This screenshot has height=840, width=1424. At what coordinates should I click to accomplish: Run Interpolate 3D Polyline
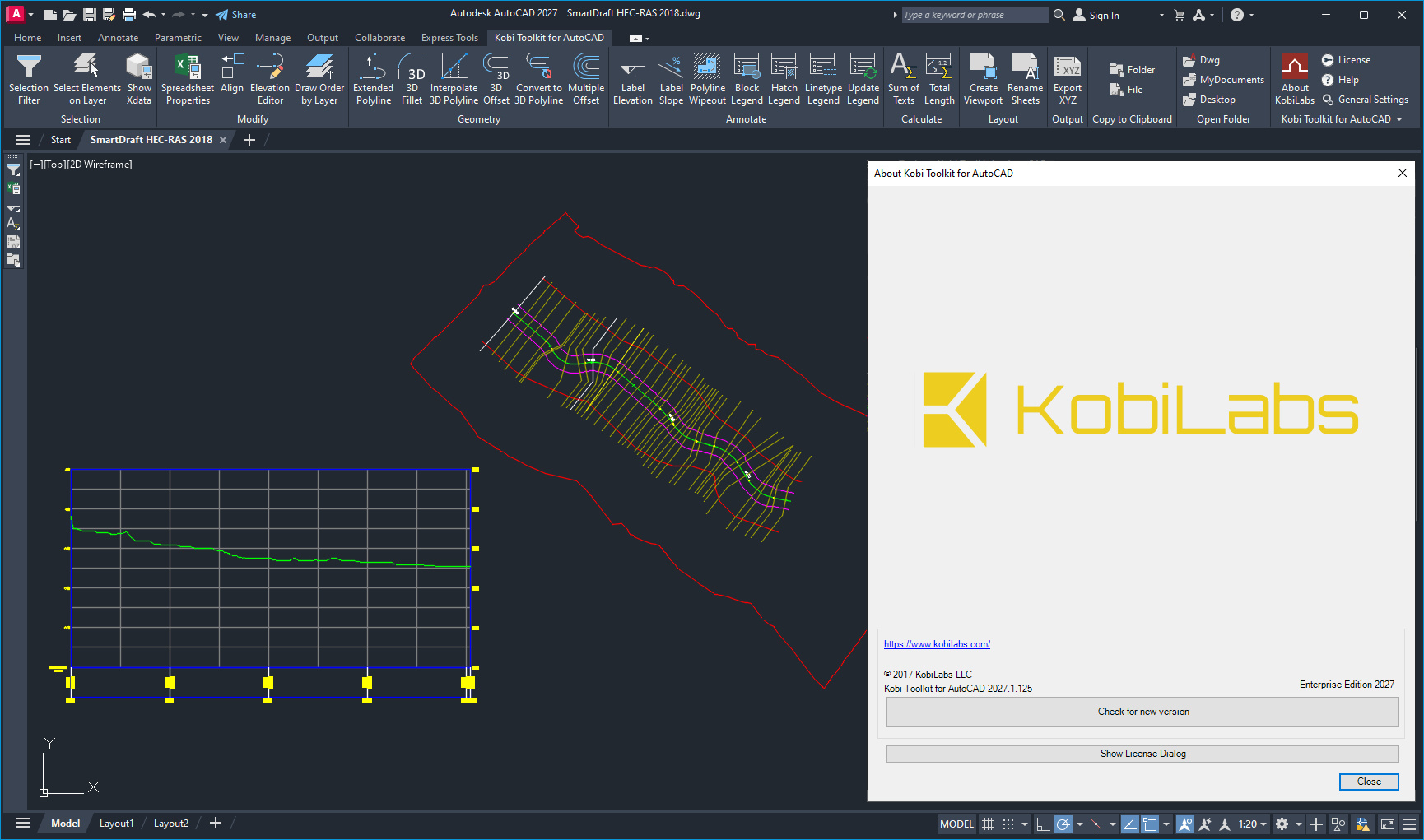pos(454,79)
